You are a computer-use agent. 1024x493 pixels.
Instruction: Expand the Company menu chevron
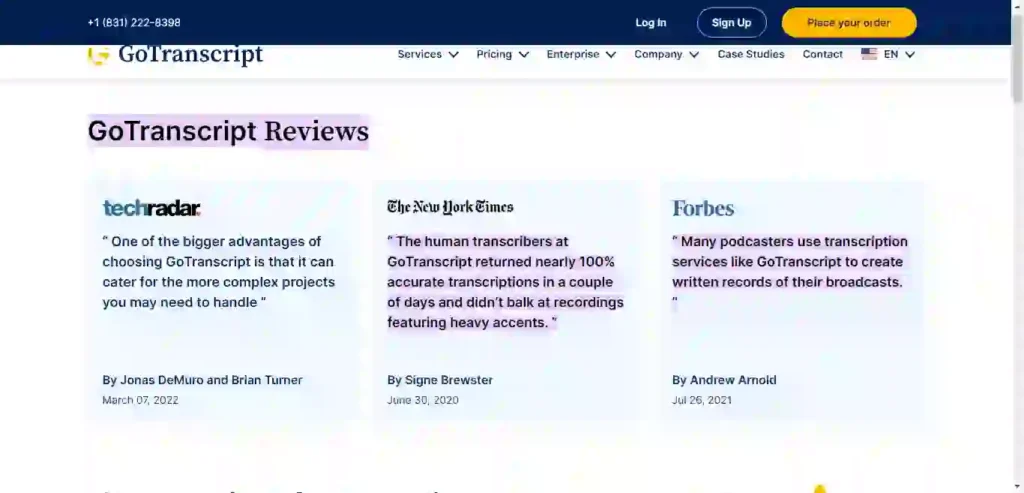[694, 55]
